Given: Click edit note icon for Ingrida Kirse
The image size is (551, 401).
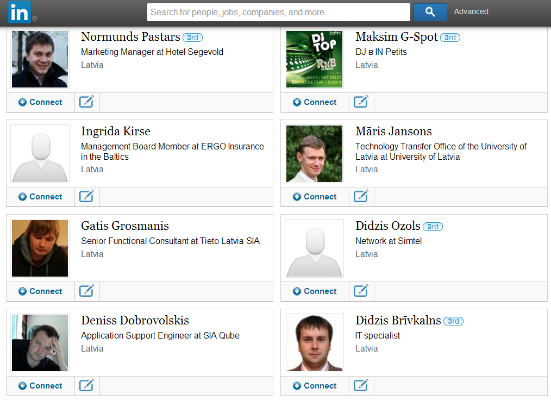Looking at the screenshot, I should click(x=86, y=196).
